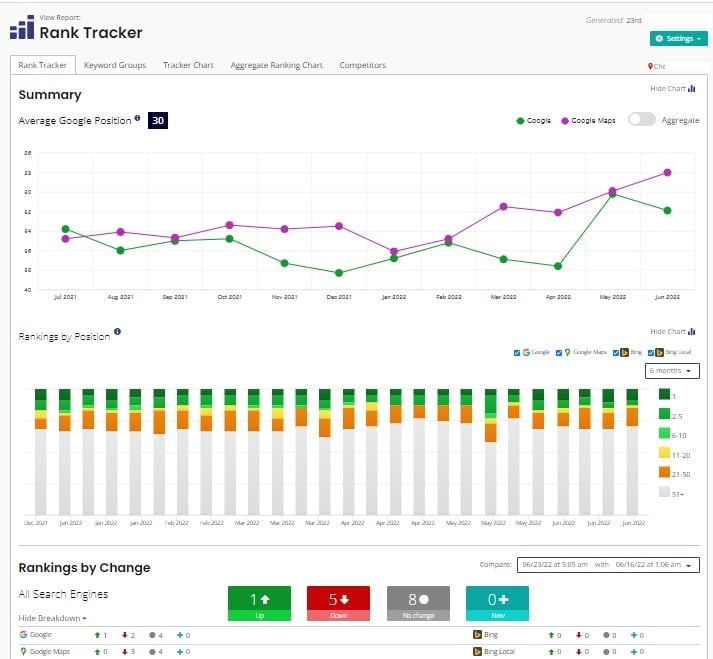Viewport: 713px width, 659px height.
Task: Click the last Jun 2022 stacked bar
Action: [x=632, y=452]
